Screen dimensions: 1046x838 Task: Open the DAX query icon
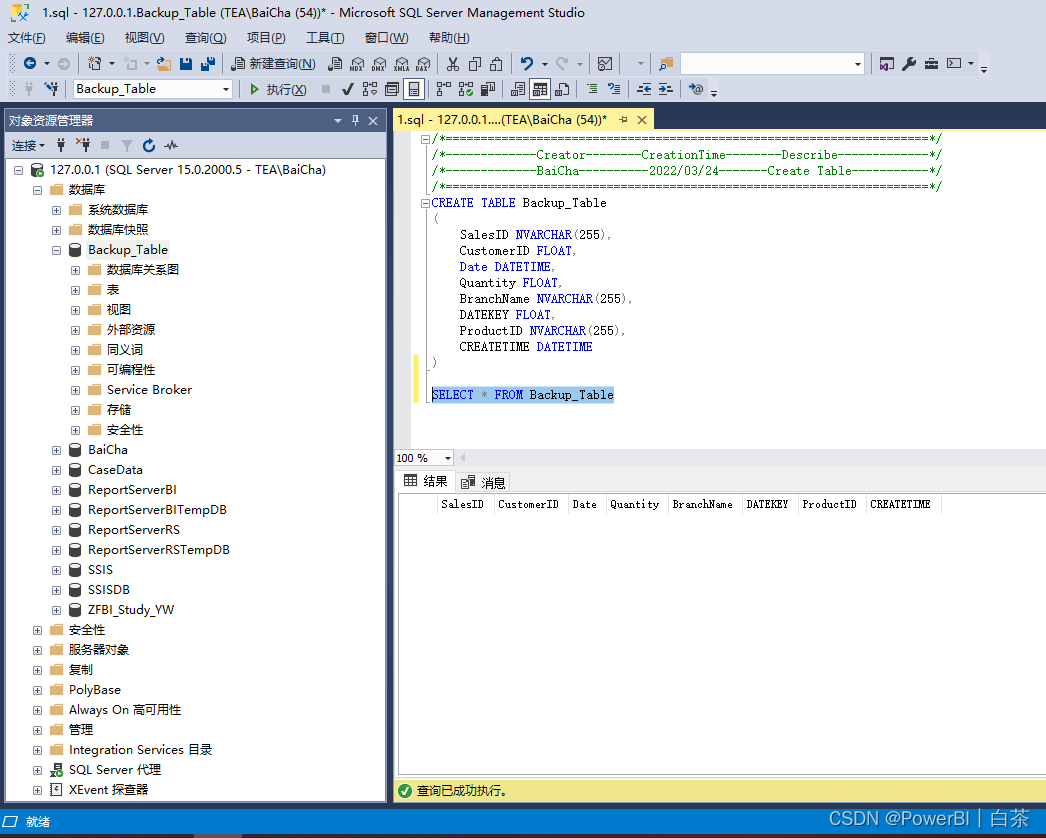tap(423, 64)
